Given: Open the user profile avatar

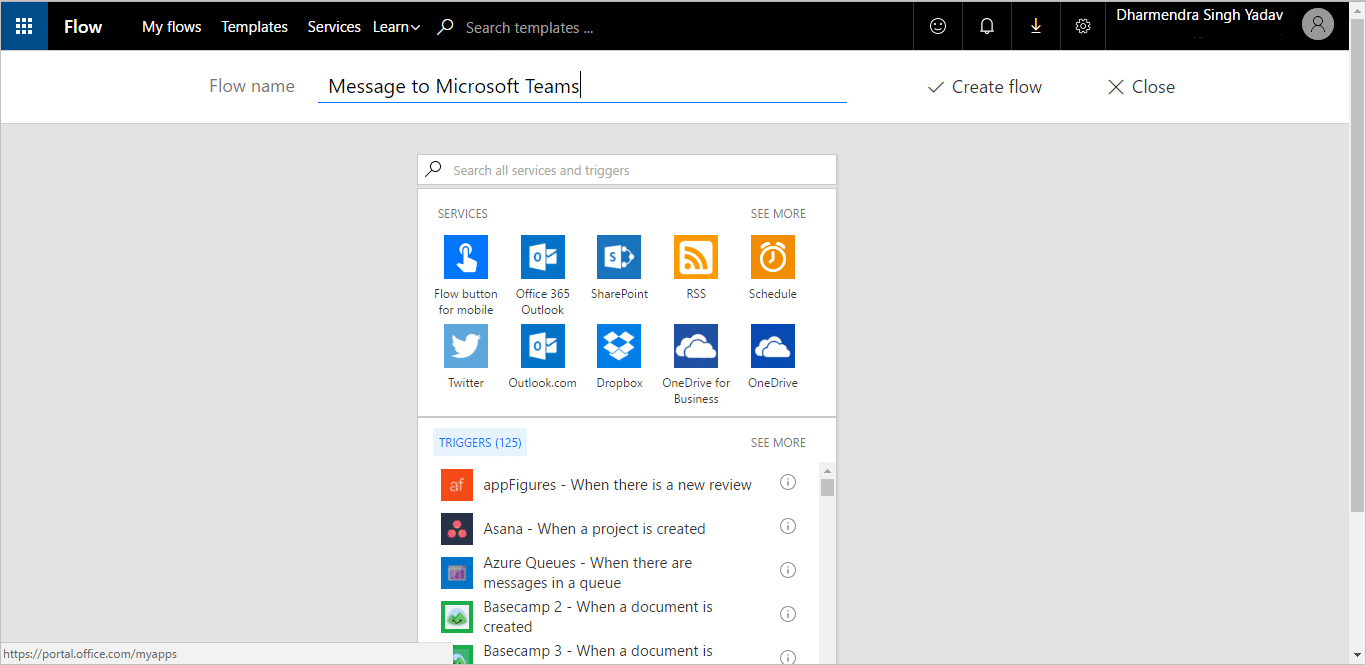Looking at the screenshot, I should coord(1318,25).
